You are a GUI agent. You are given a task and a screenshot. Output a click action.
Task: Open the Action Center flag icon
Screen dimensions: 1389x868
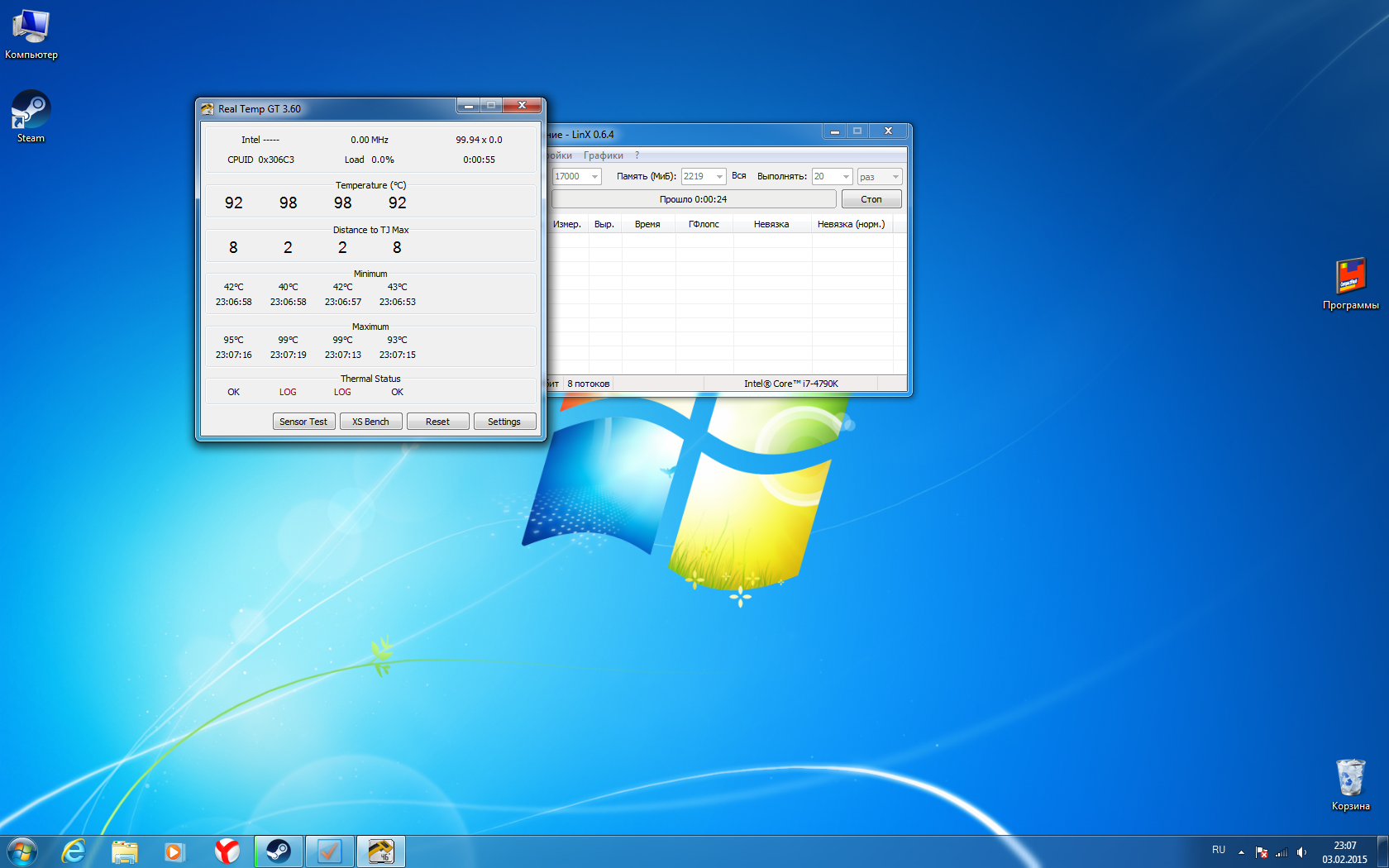[x=1262, y=851]
